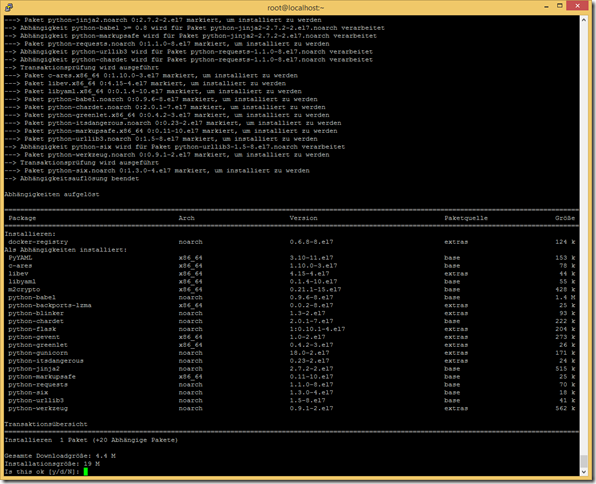Click the 1.4 M size of python-babel
Image resolution: width=596 pixels, height=484 pixels.
565,297
